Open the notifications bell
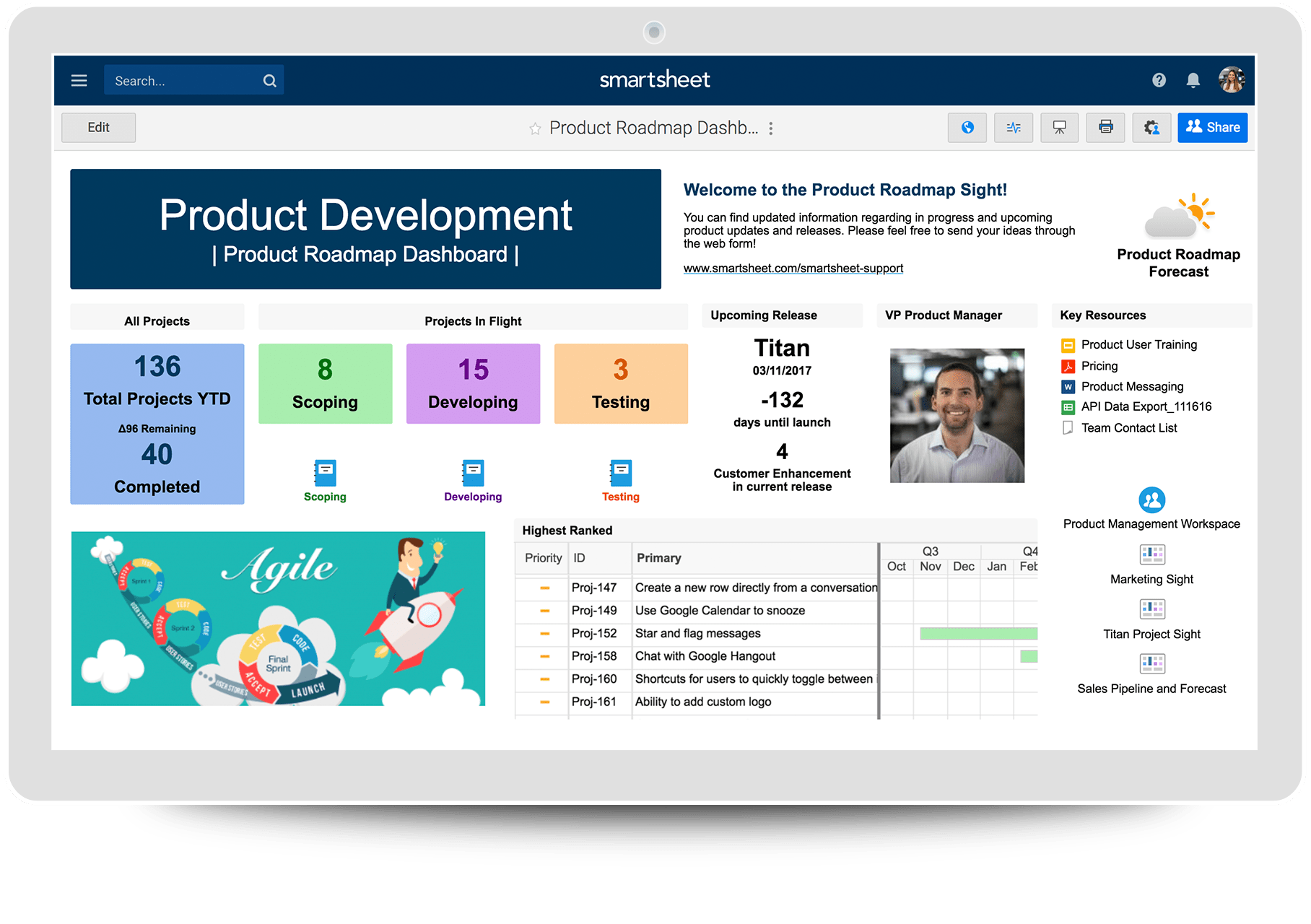The width and height of the screenshot is (1311, 924). (x=1193, y=80)
